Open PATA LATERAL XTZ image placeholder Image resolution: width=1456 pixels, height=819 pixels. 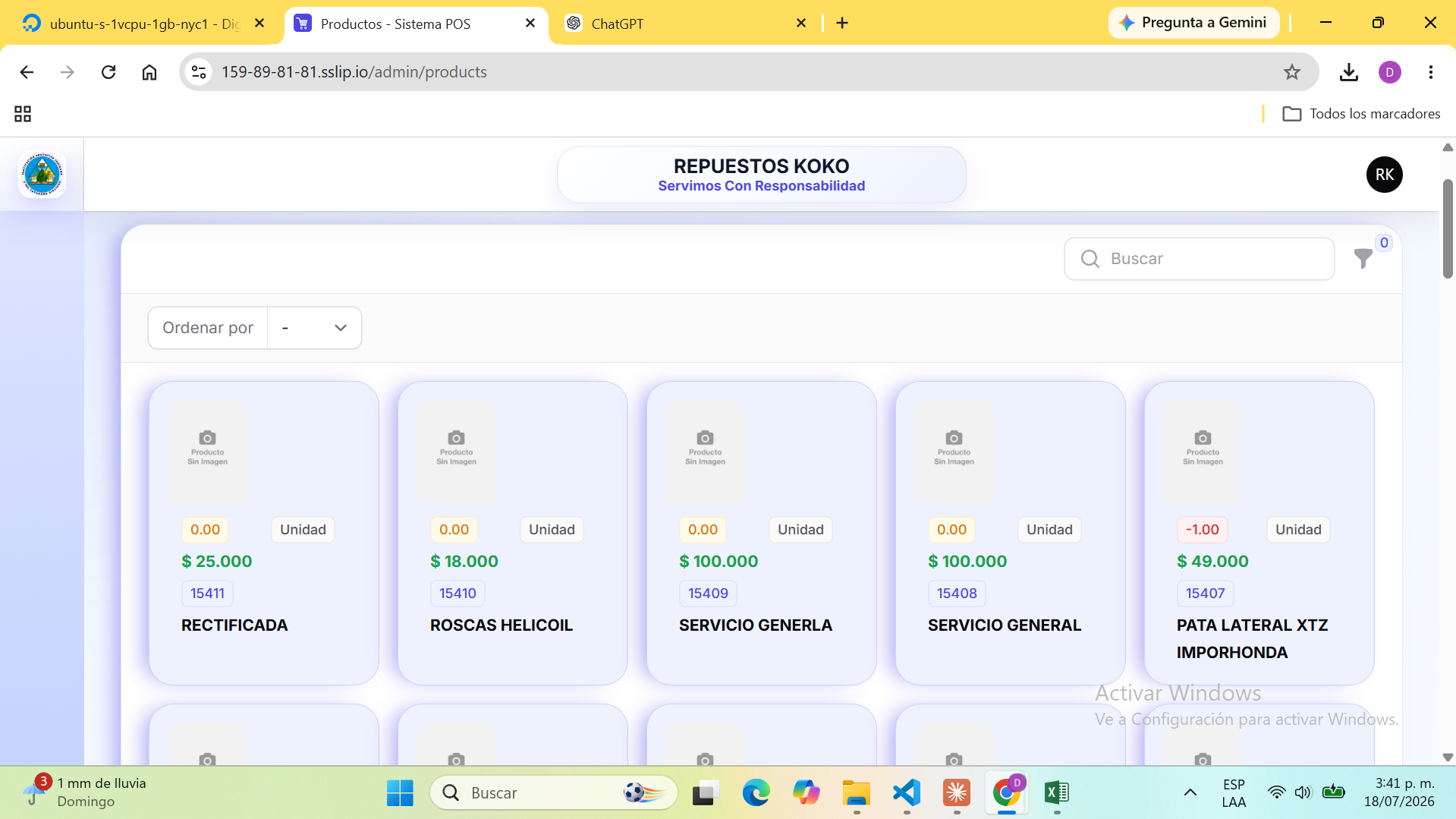1203,451
